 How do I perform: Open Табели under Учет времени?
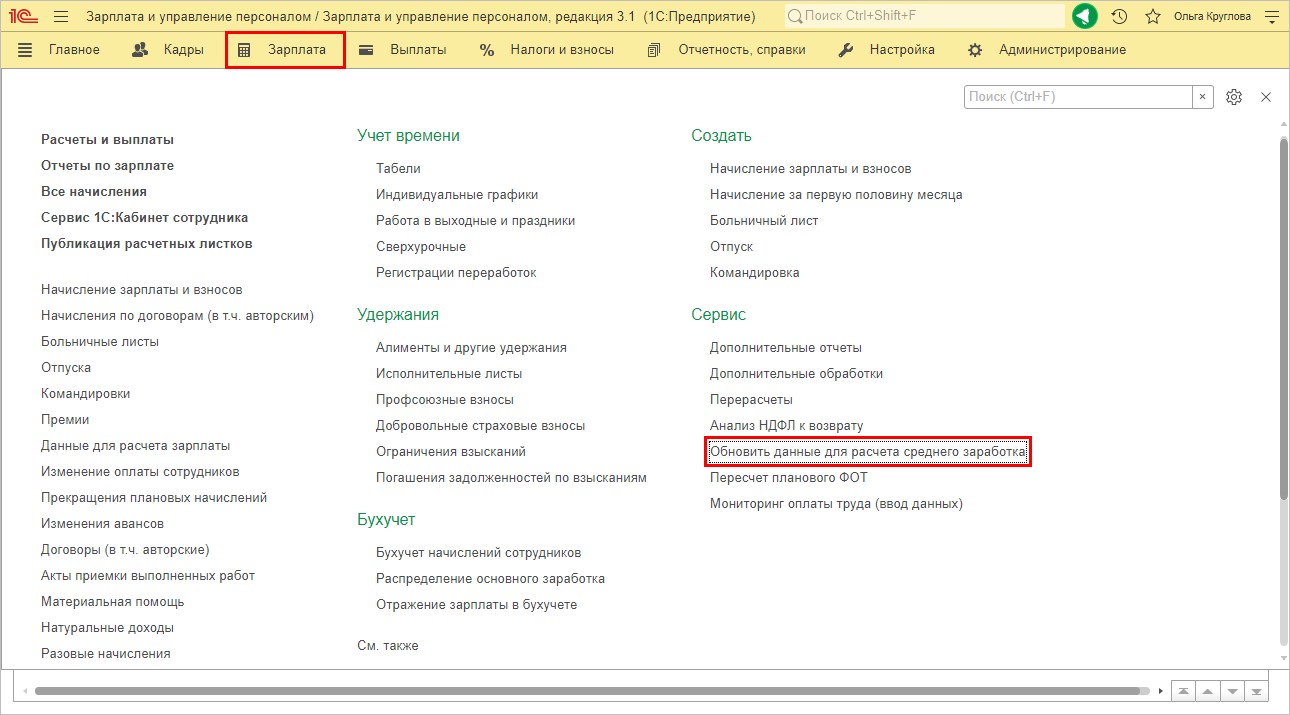click(x=398, y=169)
